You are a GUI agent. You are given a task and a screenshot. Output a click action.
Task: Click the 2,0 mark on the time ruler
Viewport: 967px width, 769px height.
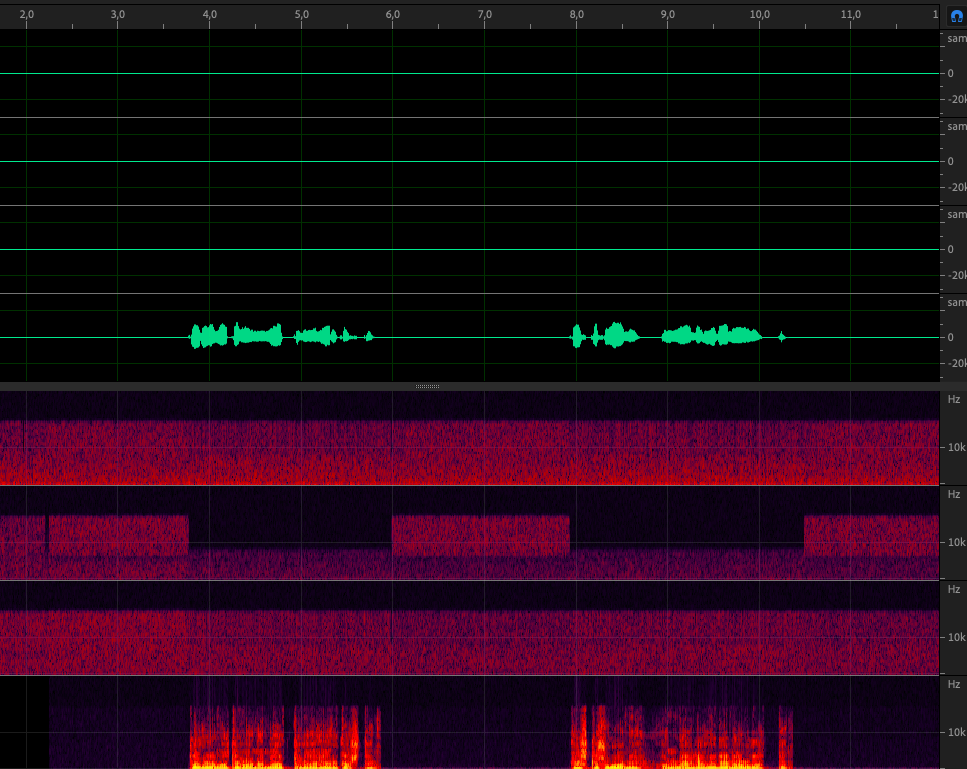tap(27, 15)
